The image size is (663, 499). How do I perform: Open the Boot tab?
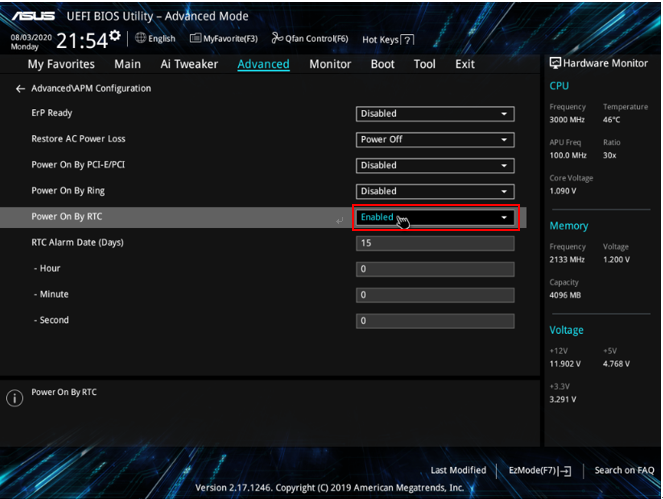tap(383, 64)
